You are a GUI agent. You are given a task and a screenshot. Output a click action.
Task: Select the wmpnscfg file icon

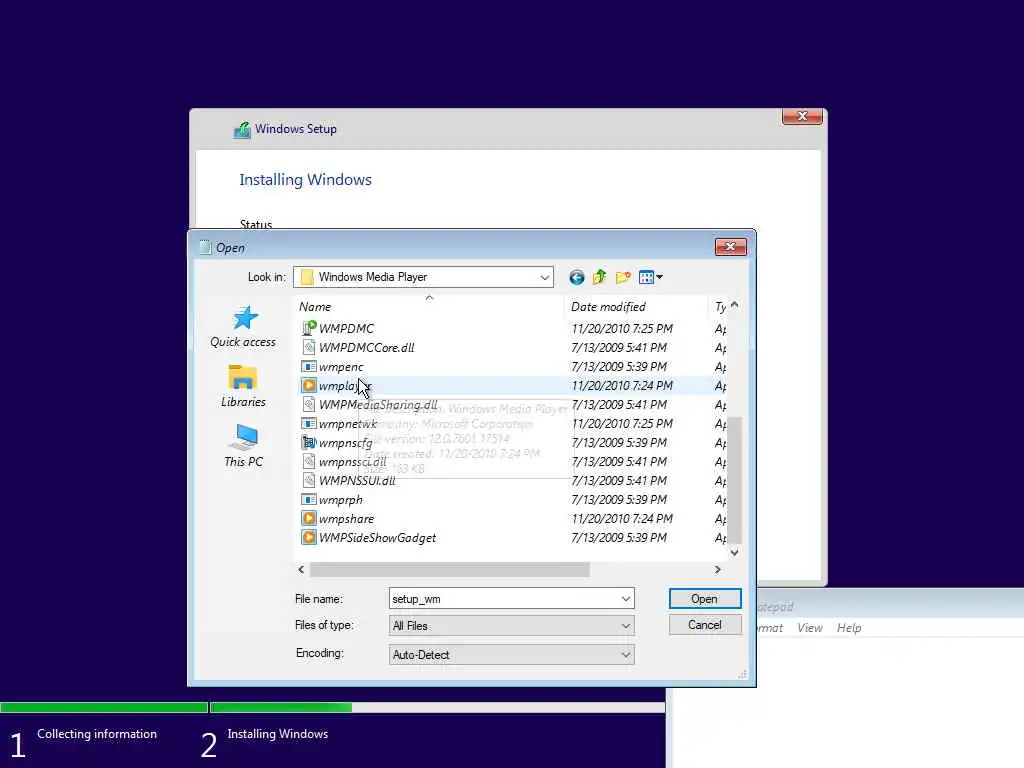coord(309,442)
